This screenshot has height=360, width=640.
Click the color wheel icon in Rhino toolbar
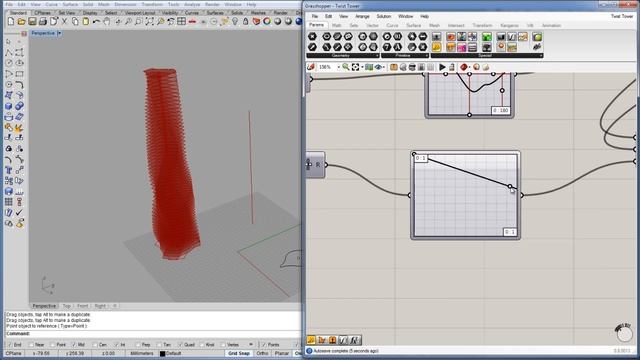click(267, 22)
